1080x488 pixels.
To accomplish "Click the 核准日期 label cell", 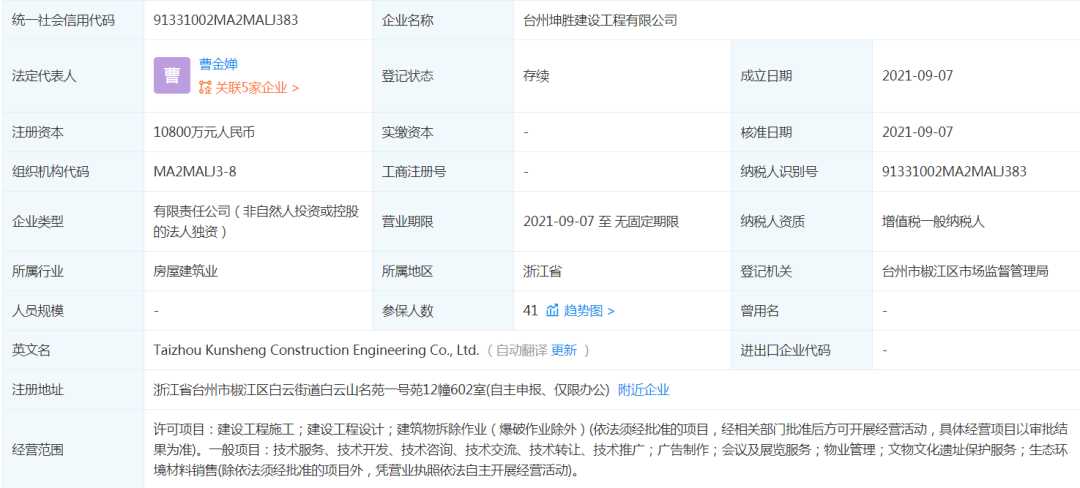I will point(802,132).
